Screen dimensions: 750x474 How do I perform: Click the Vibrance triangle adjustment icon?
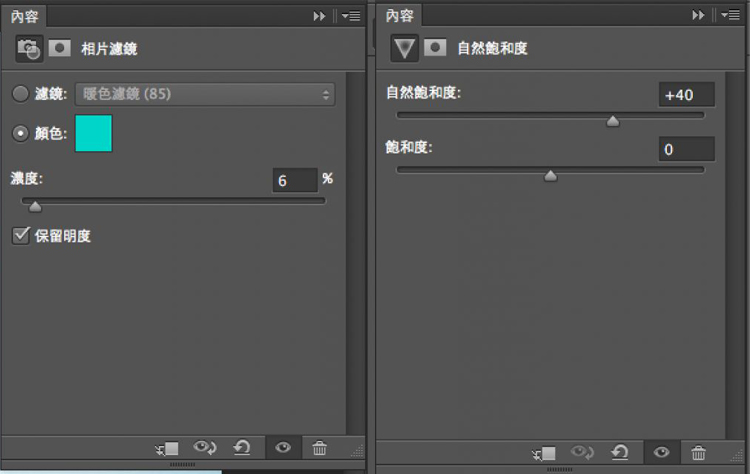click(404, 48)
